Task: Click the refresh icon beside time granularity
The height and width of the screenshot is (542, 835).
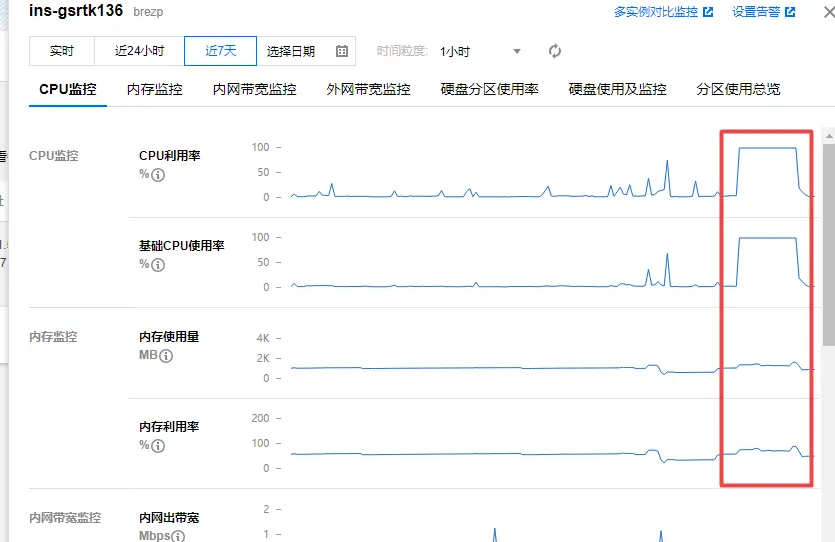Action: click(555, 51)
